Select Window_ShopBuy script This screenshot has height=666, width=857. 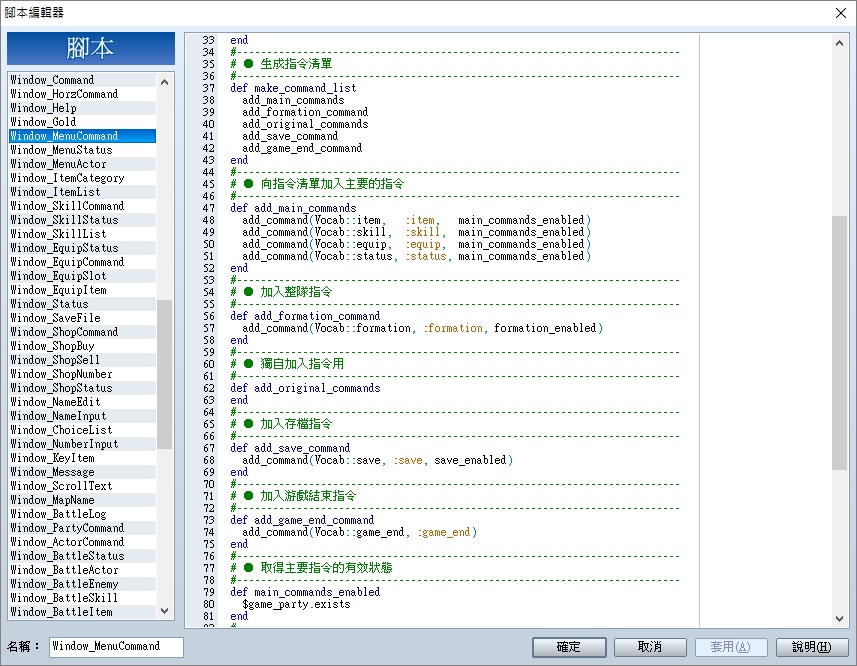[83, 346]
